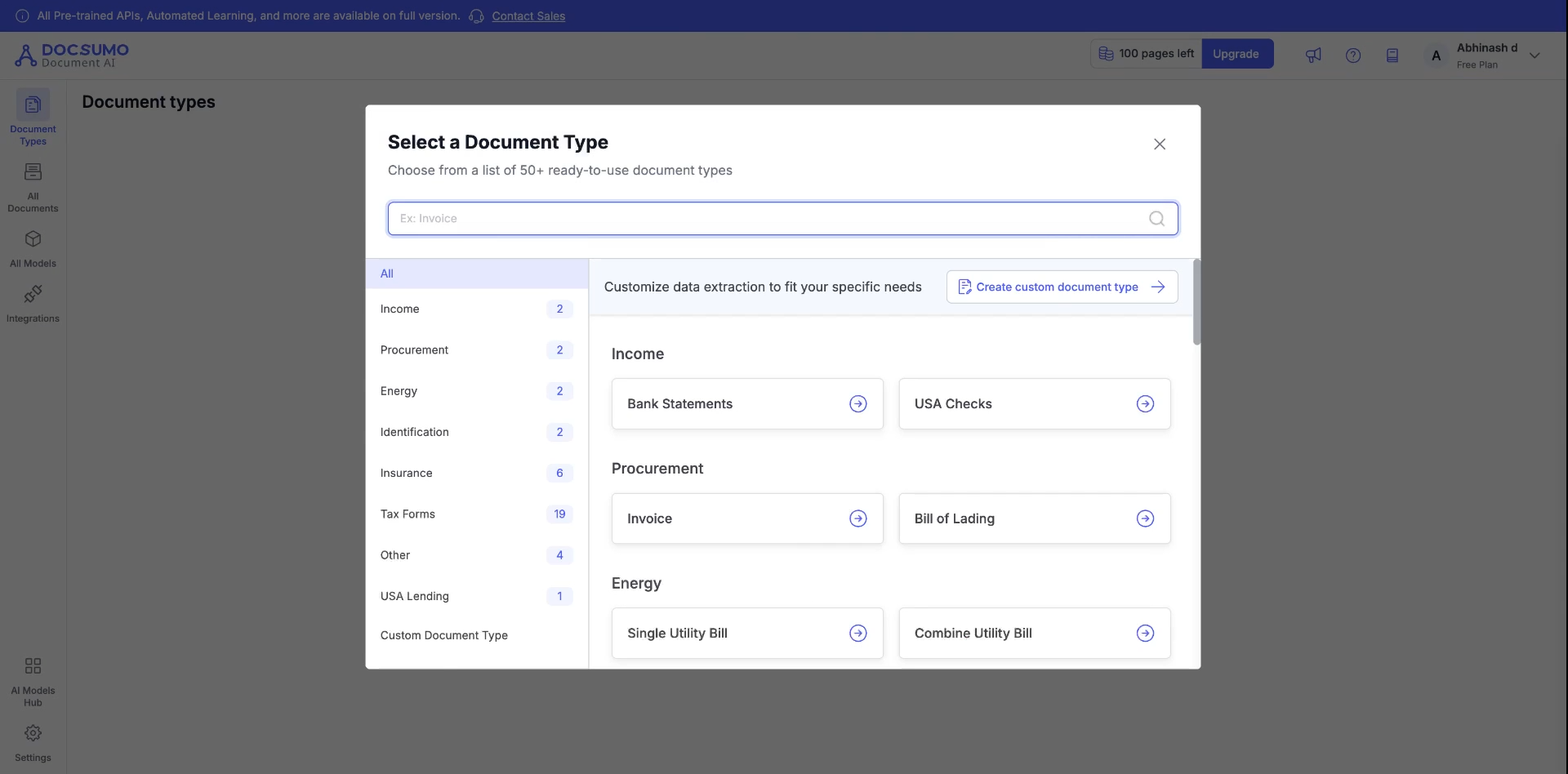This screenshot has height=774, width=1568.
Task: Click arrow icon on USA Checks card
Action: [1145, 404]
